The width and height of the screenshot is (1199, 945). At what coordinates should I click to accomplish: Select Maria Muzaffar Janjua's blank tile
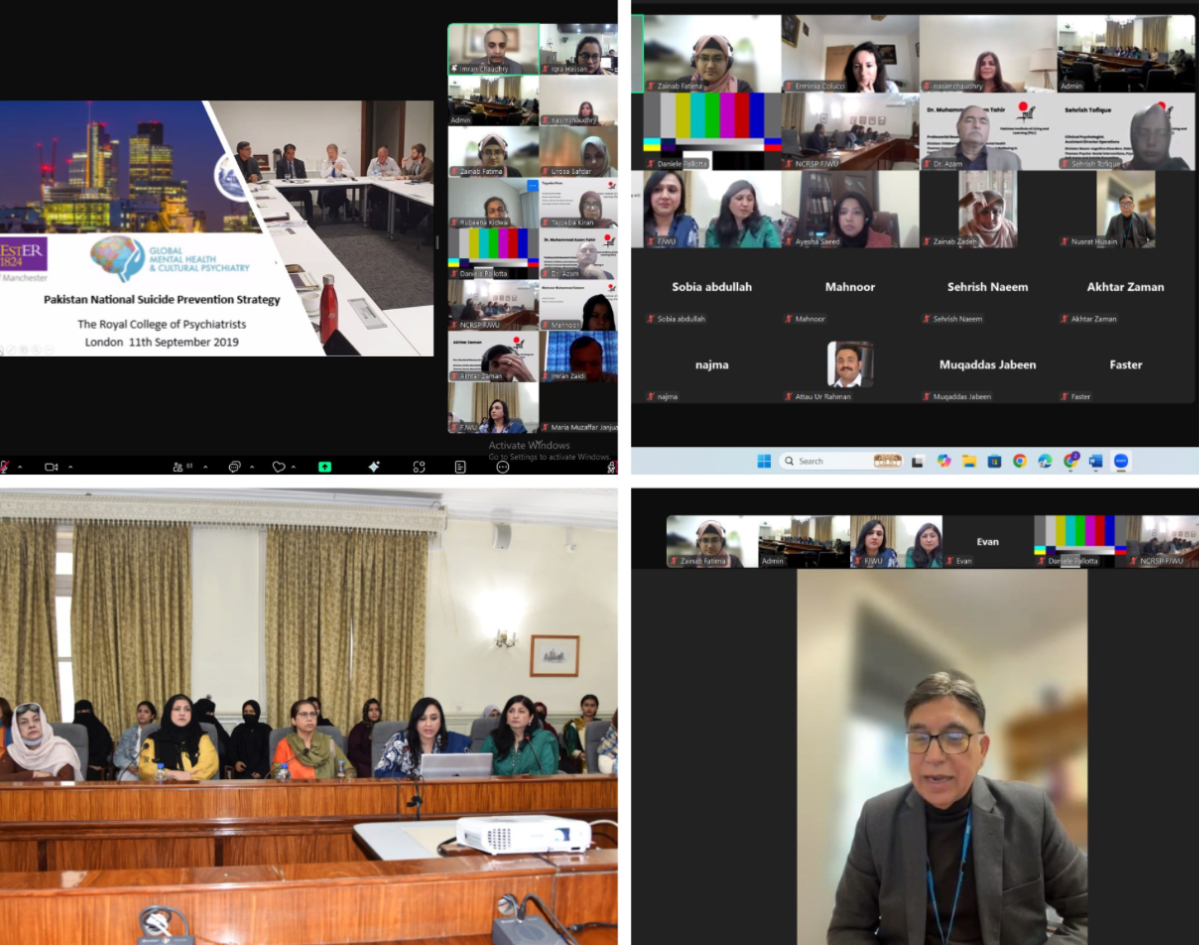(x=579, y=408)
